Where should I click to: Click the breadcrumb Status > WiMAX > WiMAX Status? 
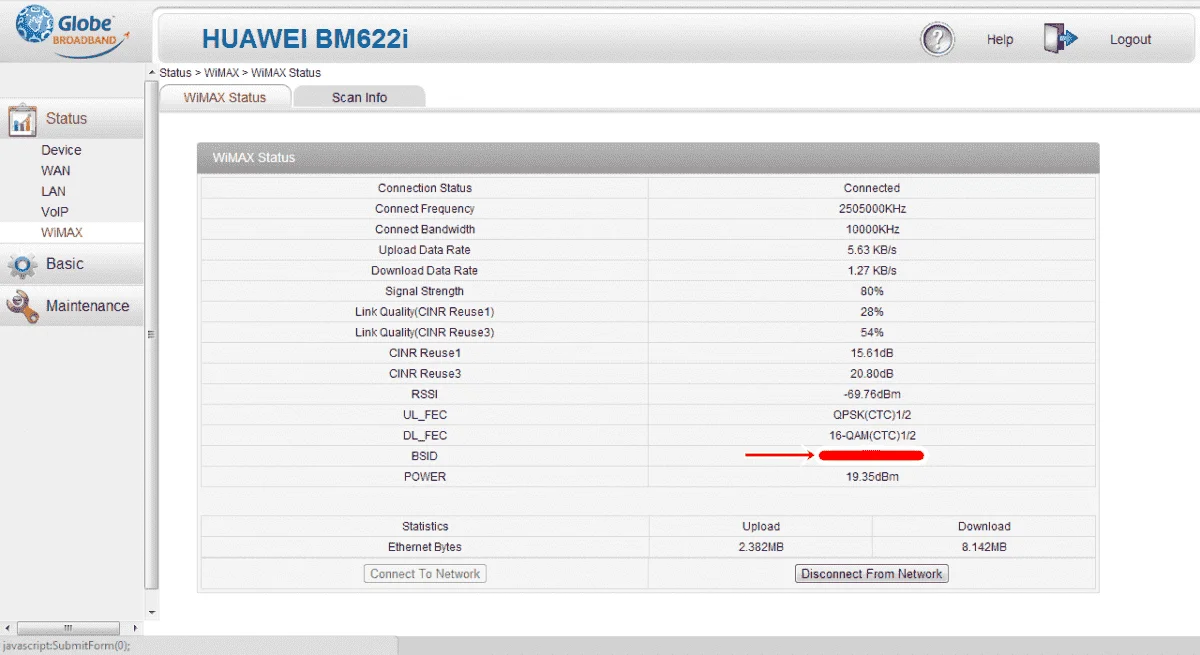click(x=240, y=73)
